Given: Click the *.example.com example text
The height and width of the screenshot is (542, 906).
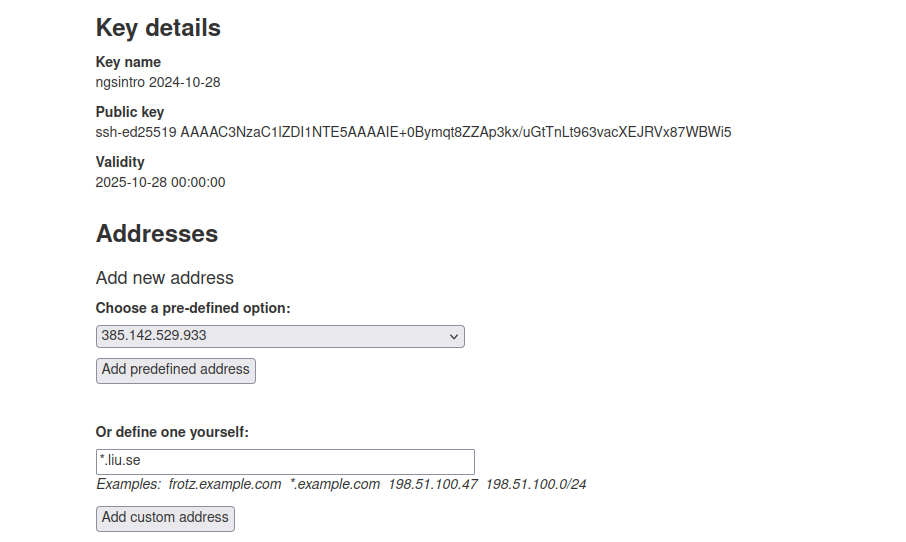Looking at the screenshot, I should click(x=335, y=484).
